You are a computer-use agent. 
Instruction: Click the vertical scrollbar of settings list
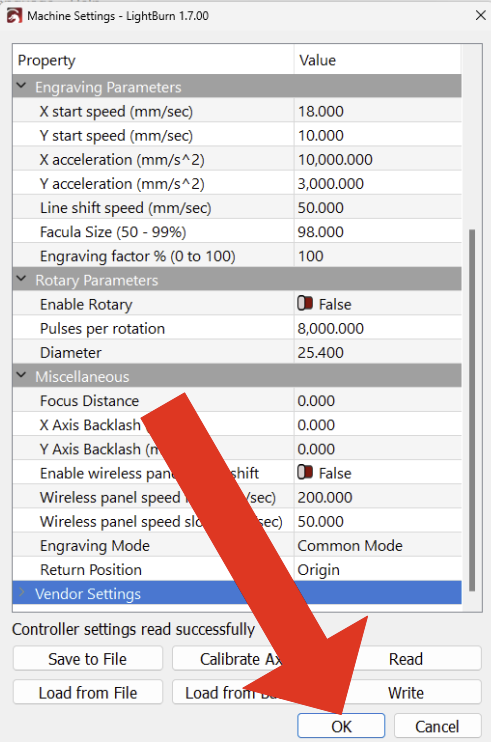click(472, 410)
